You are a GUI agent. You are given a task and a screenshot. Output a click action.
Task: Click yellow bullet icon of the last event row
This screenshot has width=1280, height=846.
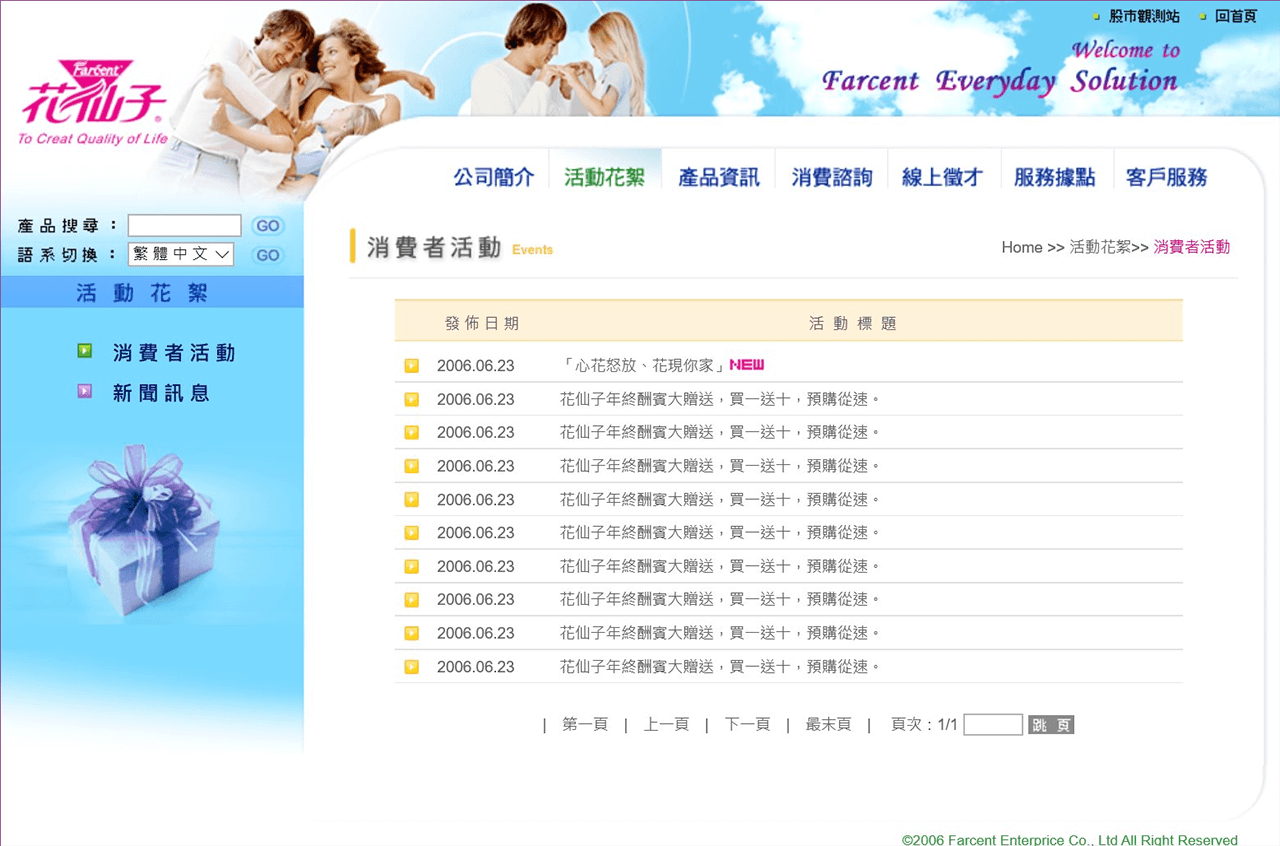(x=411, y=667)
